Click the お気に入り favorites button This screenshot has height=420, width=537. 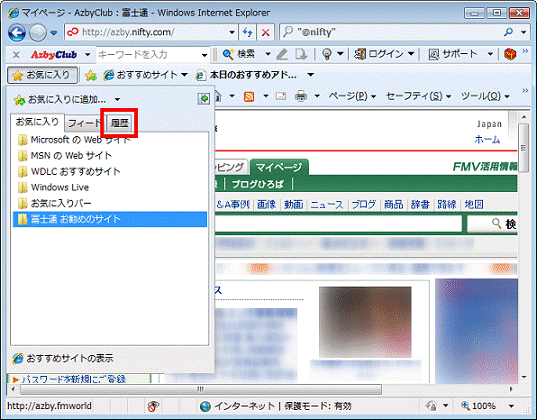point(42,75)
